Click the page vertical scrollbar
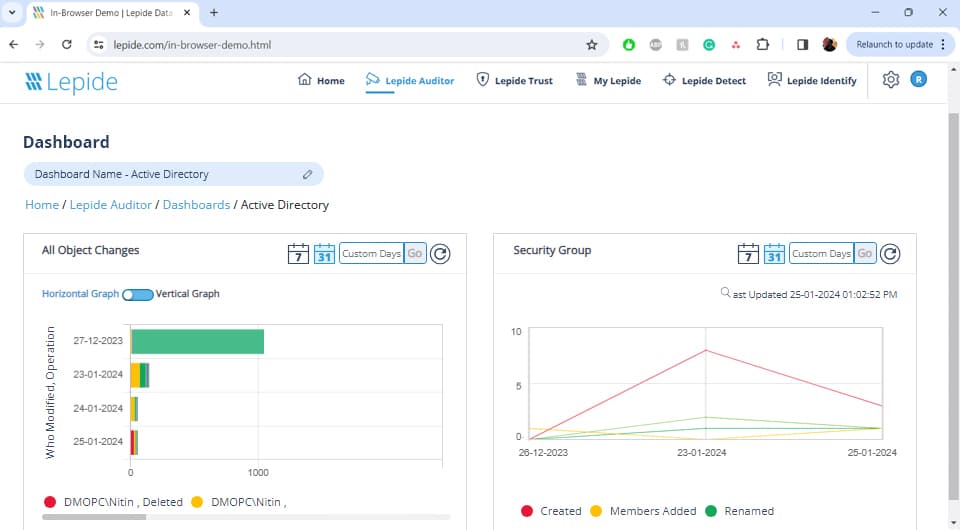This screenshot has height=530, width=960. (x=954, y=306)
